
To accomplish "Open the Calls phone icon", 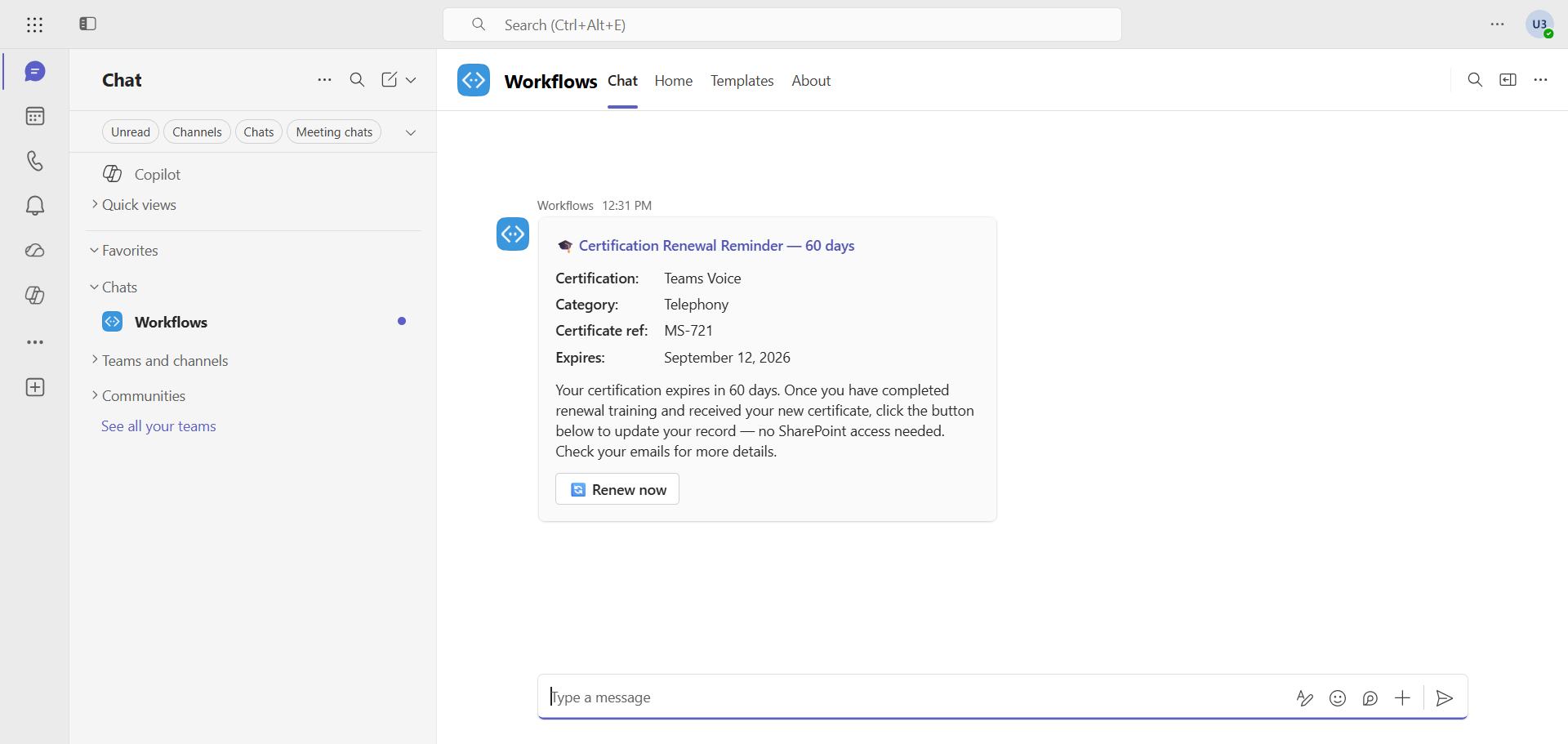I will [x=34, y=161].
